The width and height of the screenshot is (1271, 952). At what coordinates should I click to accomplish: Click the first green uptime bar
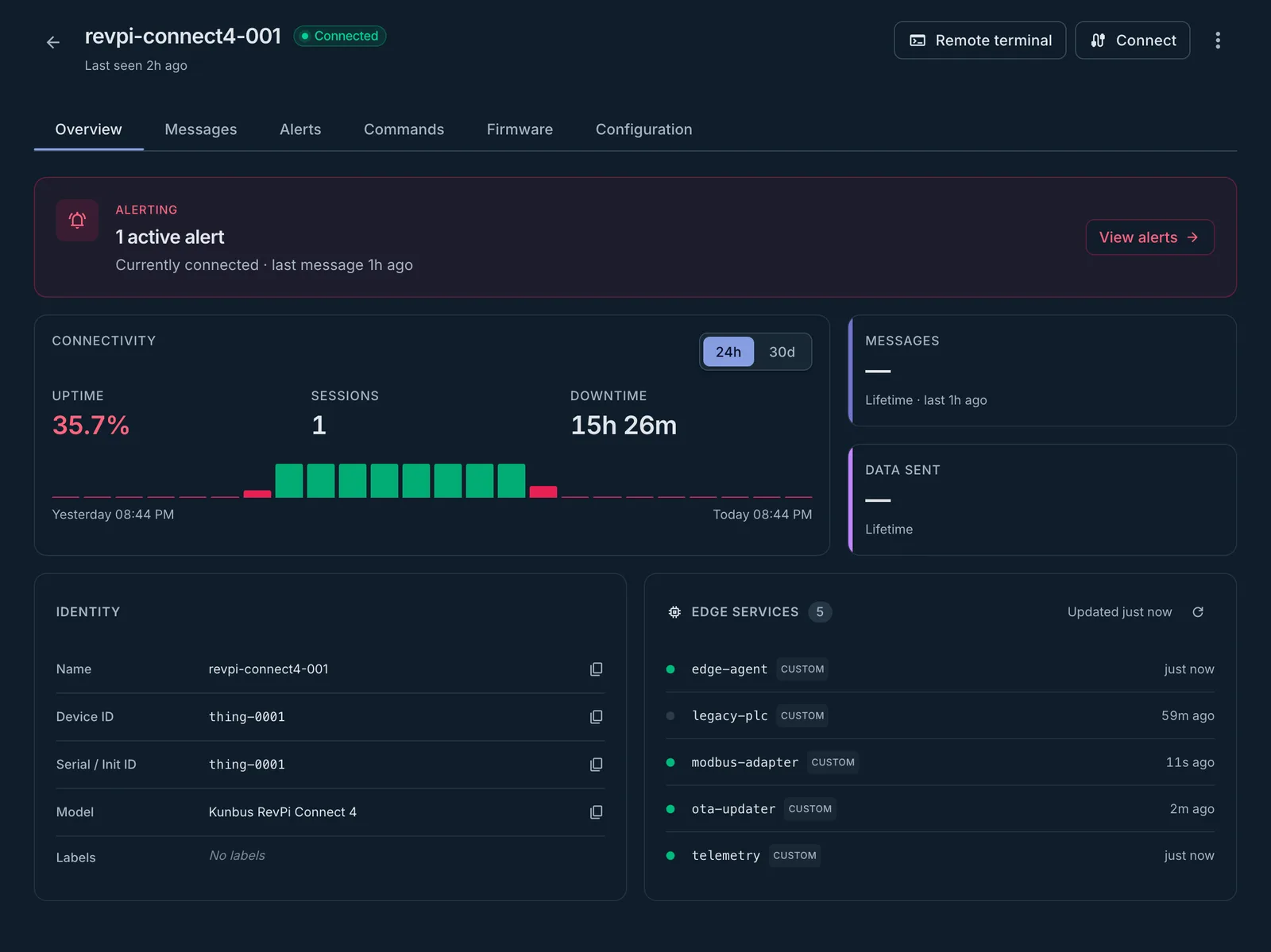click(289, 480)
